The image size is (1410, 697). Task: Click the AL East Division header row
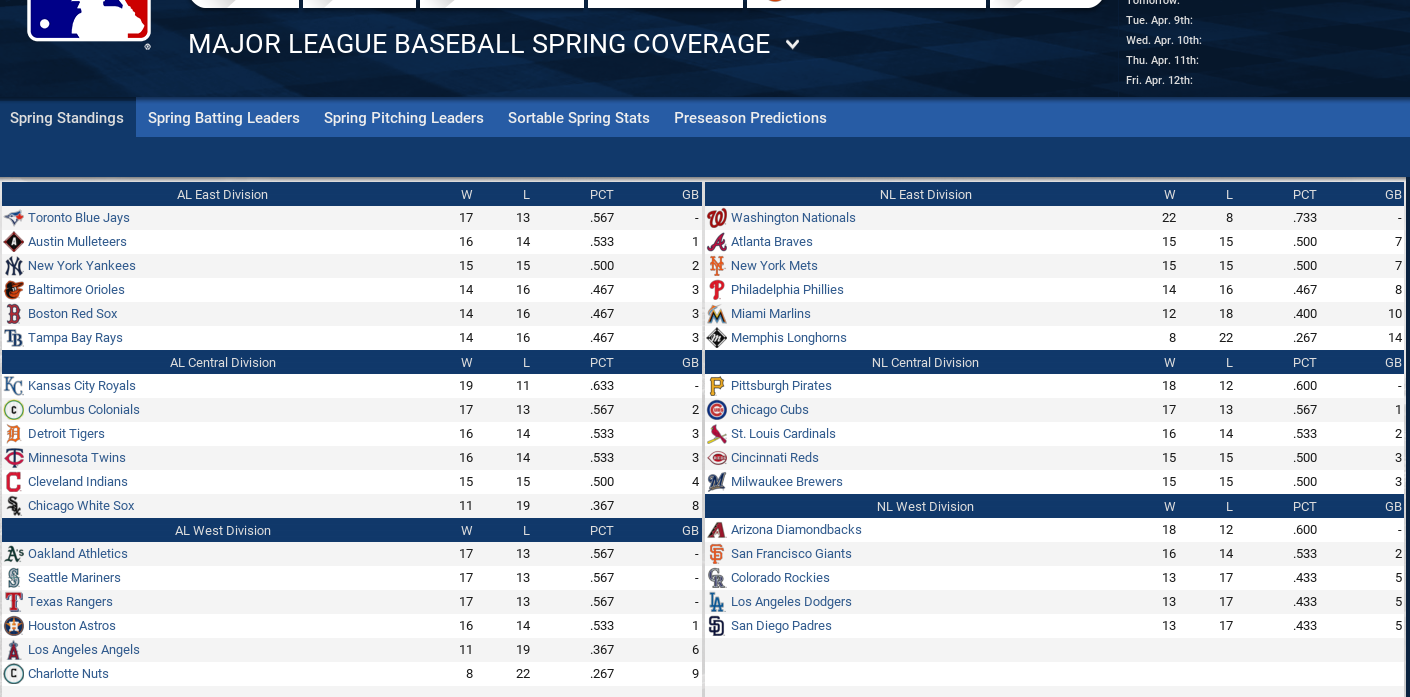pos(222,195)
